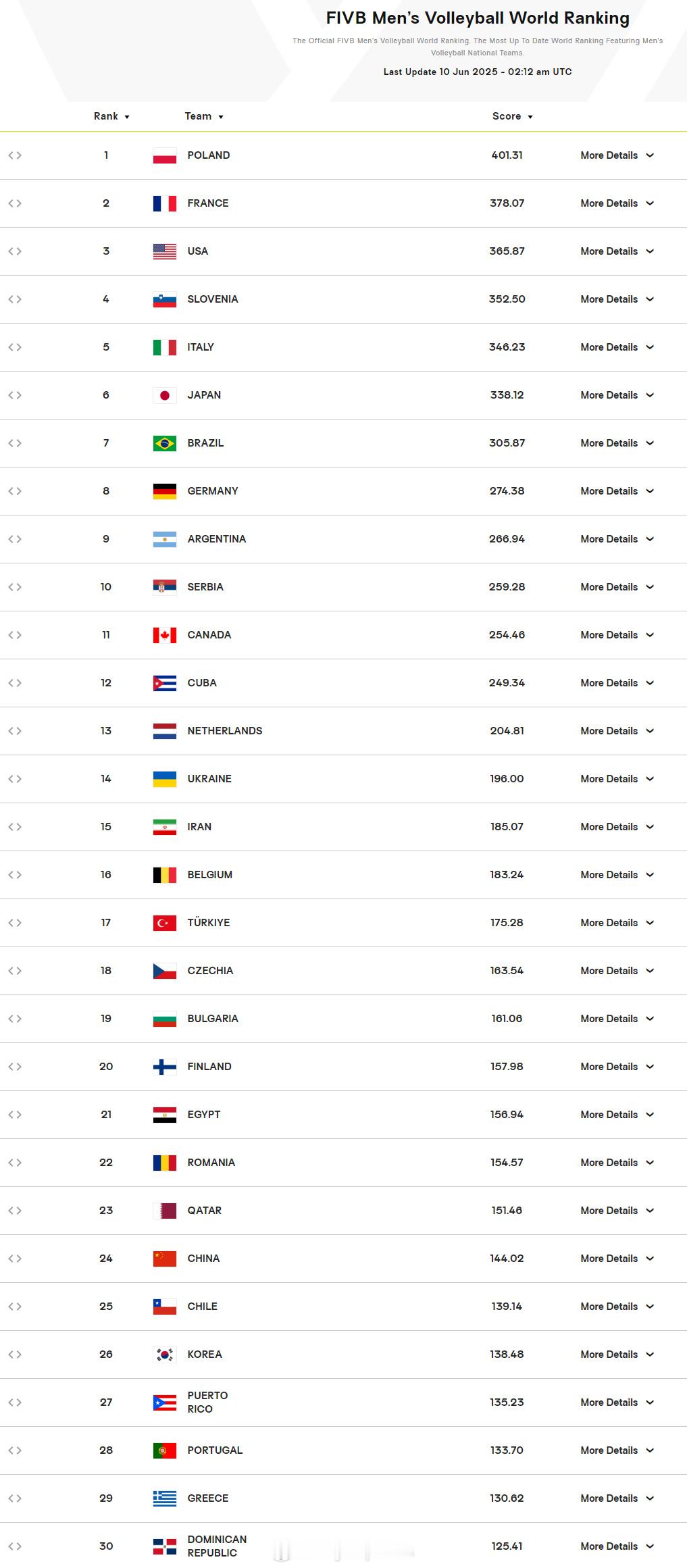Click the Brazil flag icon
The height and width of the screenshot is (1568, 687).
click(165, 443)
